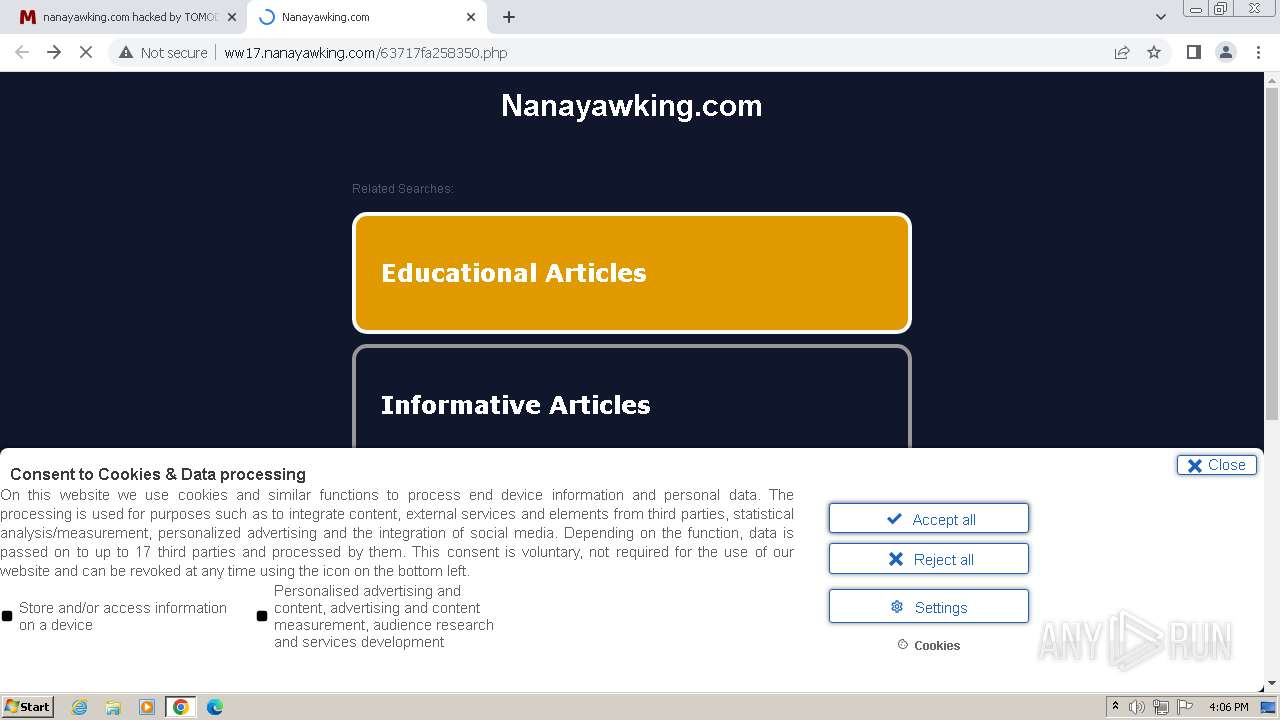Open the Windows Start menu
Image resolution: width=1280 pixels, height=720 pixels.
tap(28, 707)
